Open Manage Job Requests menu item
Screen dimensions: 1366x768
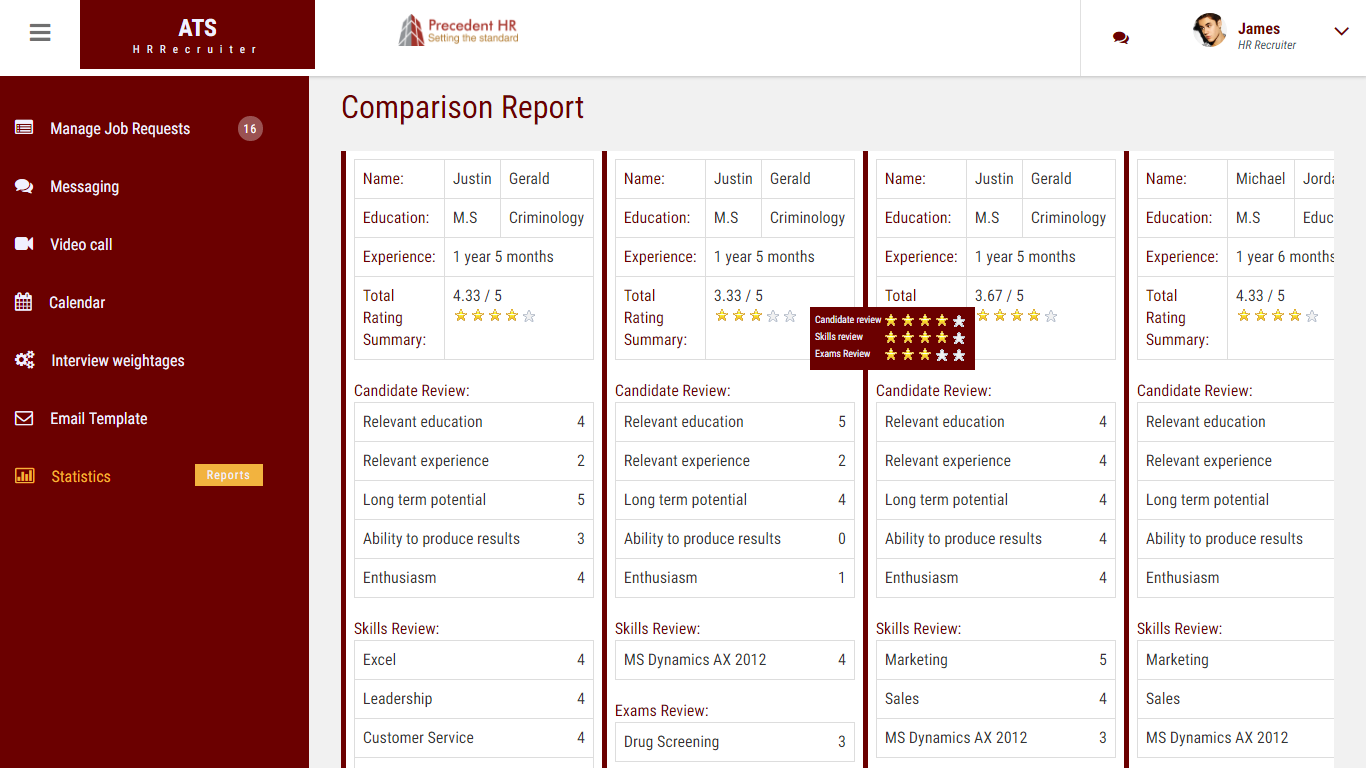(120, 128)
